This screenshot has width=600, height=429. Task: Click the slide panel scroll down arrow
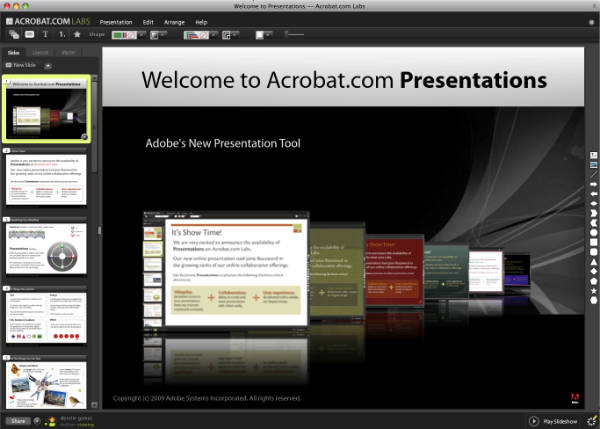click(95, 405)
